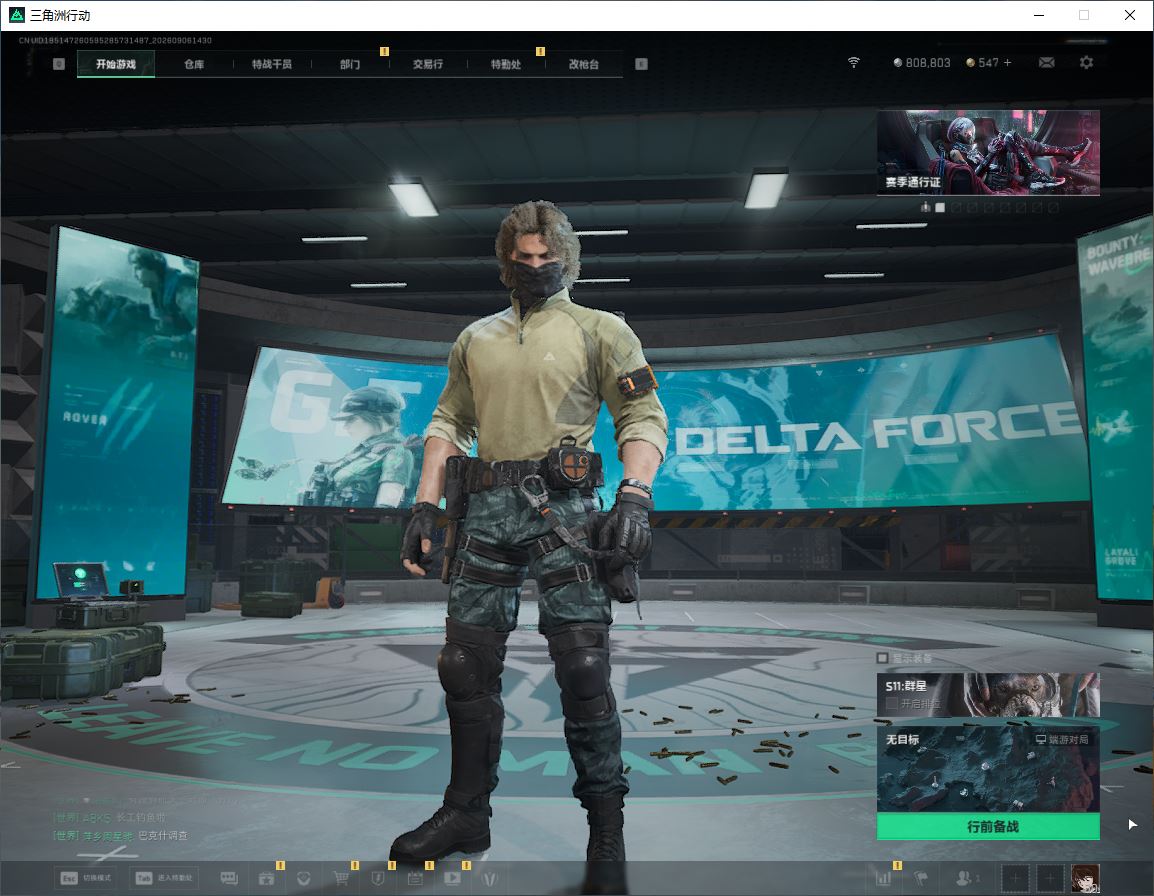
Task: Open the 部门 tab
Action: tap(350, 64)
